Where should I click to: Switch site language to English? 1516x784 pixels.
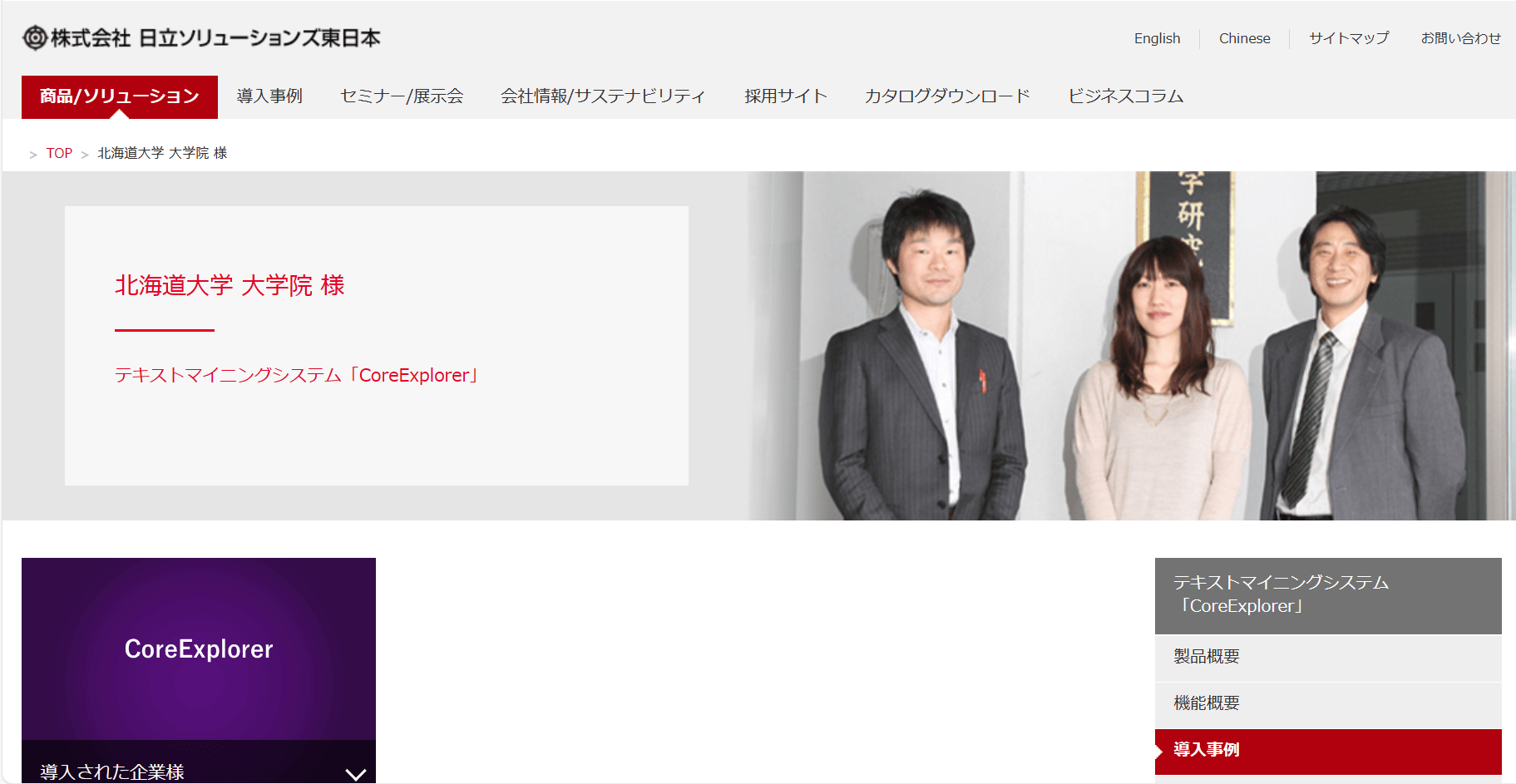pos(1157,38)
